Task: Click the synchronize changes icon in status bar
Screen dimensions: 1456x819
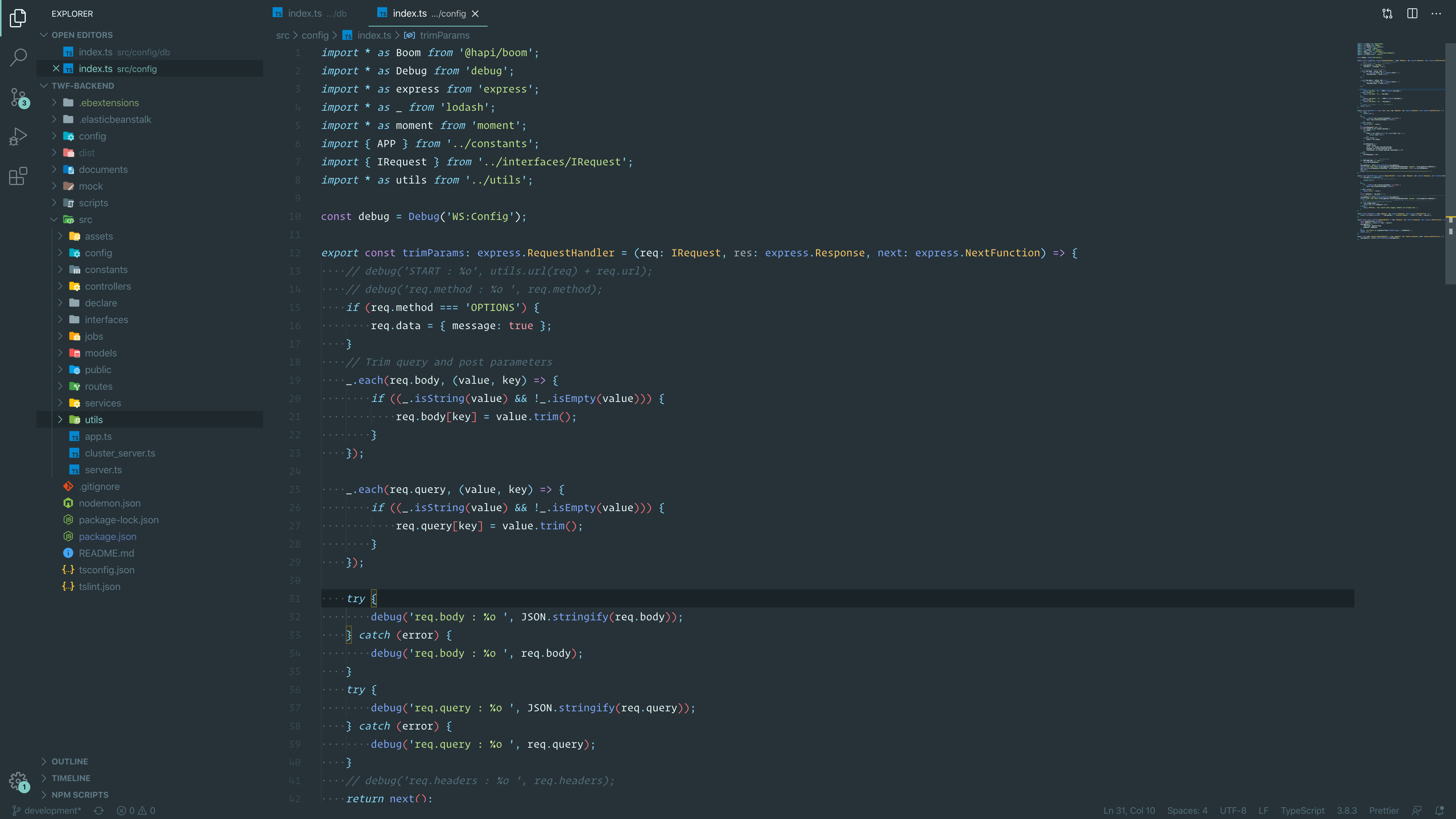Action: click(99, 811)
